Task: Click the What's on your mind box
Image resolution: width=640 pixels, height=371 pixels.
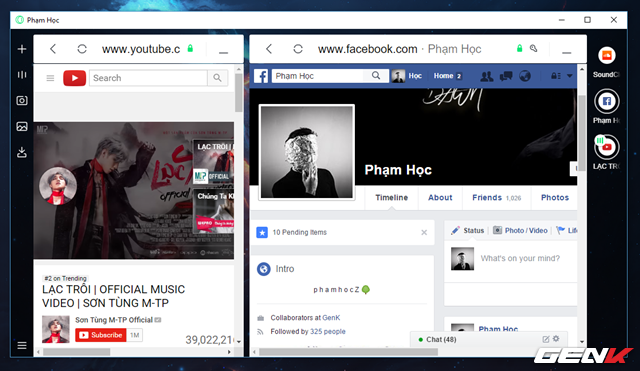Action: (520, 258)
